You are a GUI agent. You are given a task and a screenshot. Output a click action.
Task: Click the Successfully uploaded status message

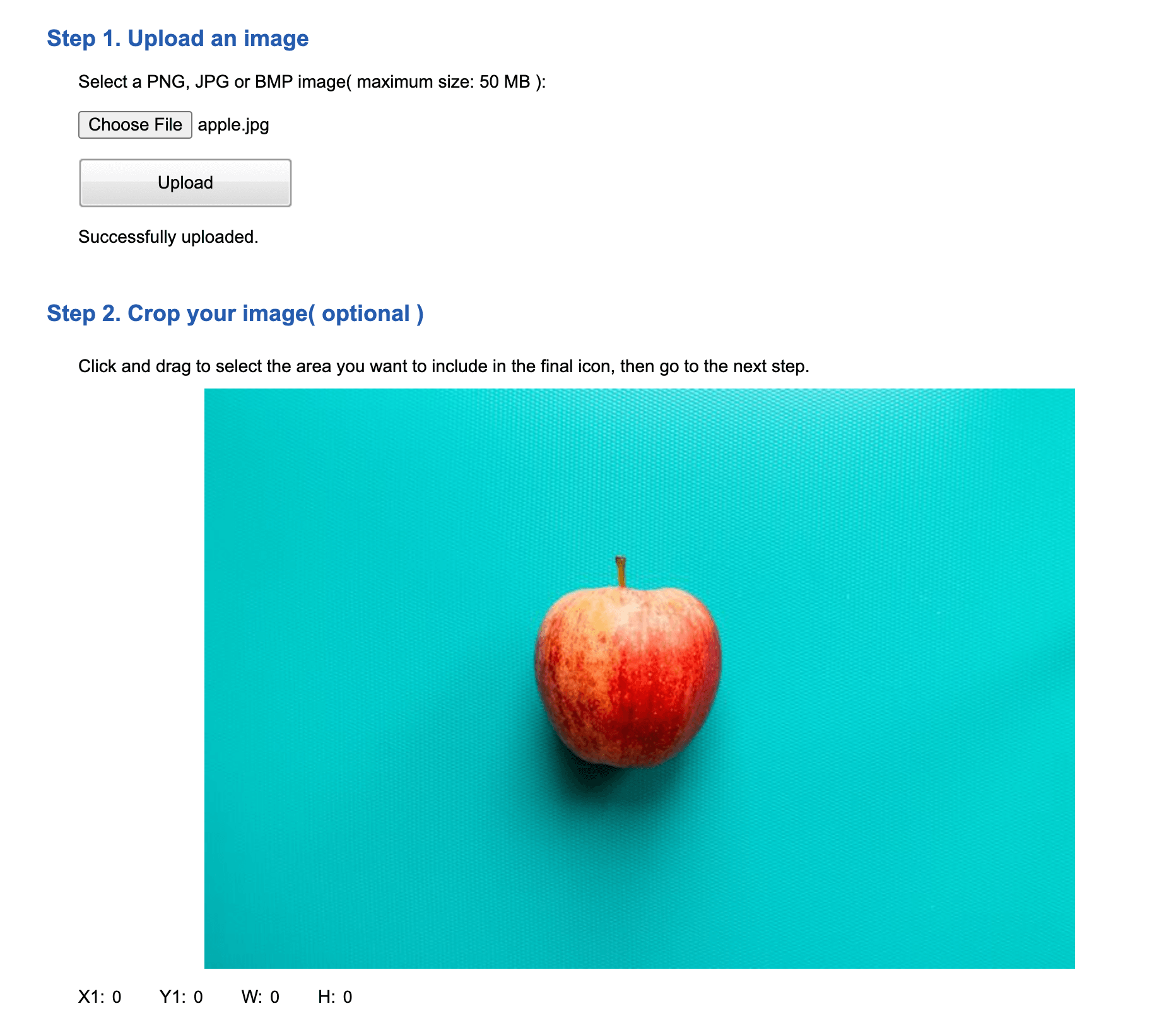[168, 237]
